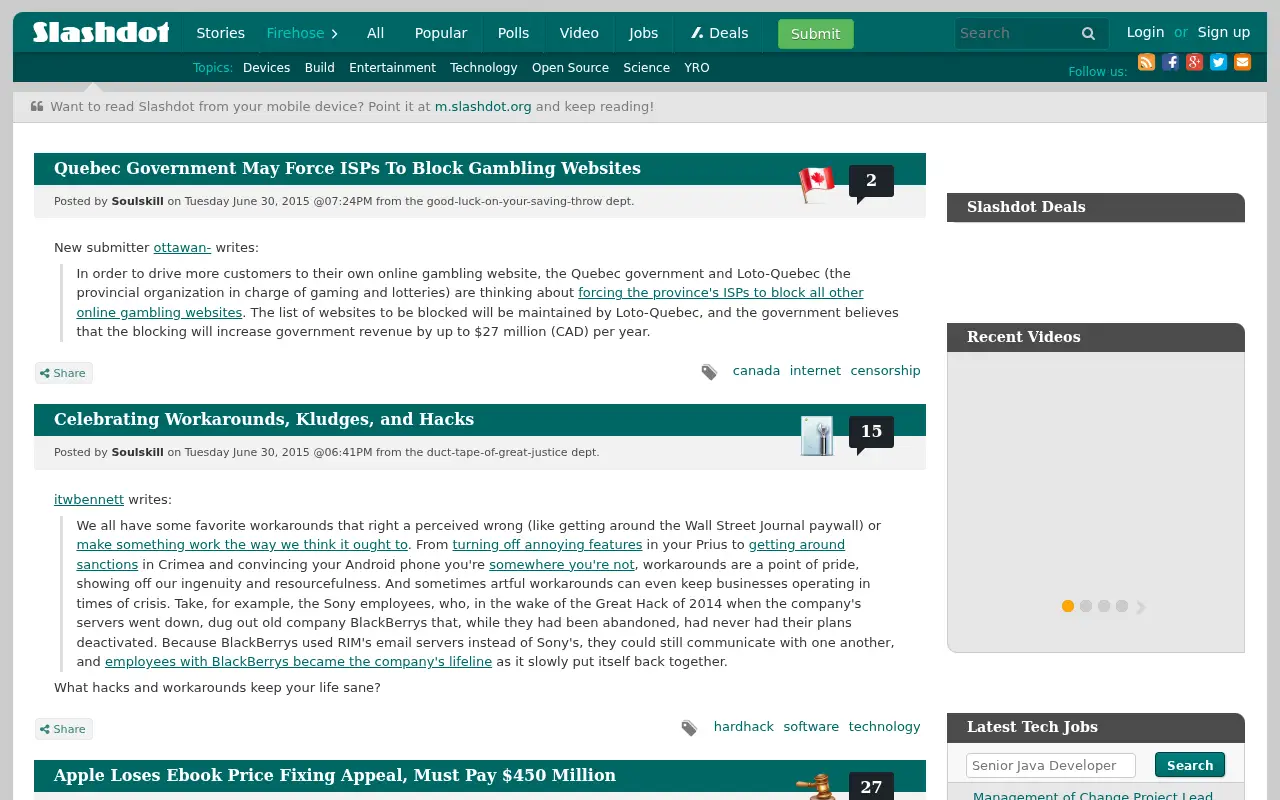1280x800 pixels.
Task: Click the Google+ follow icon
Action: pos(1195,62)
